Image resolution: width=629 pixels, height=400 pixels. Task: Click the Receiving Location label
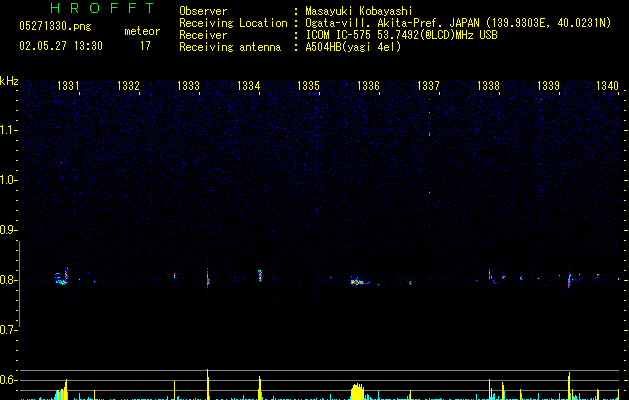point(233,23)
